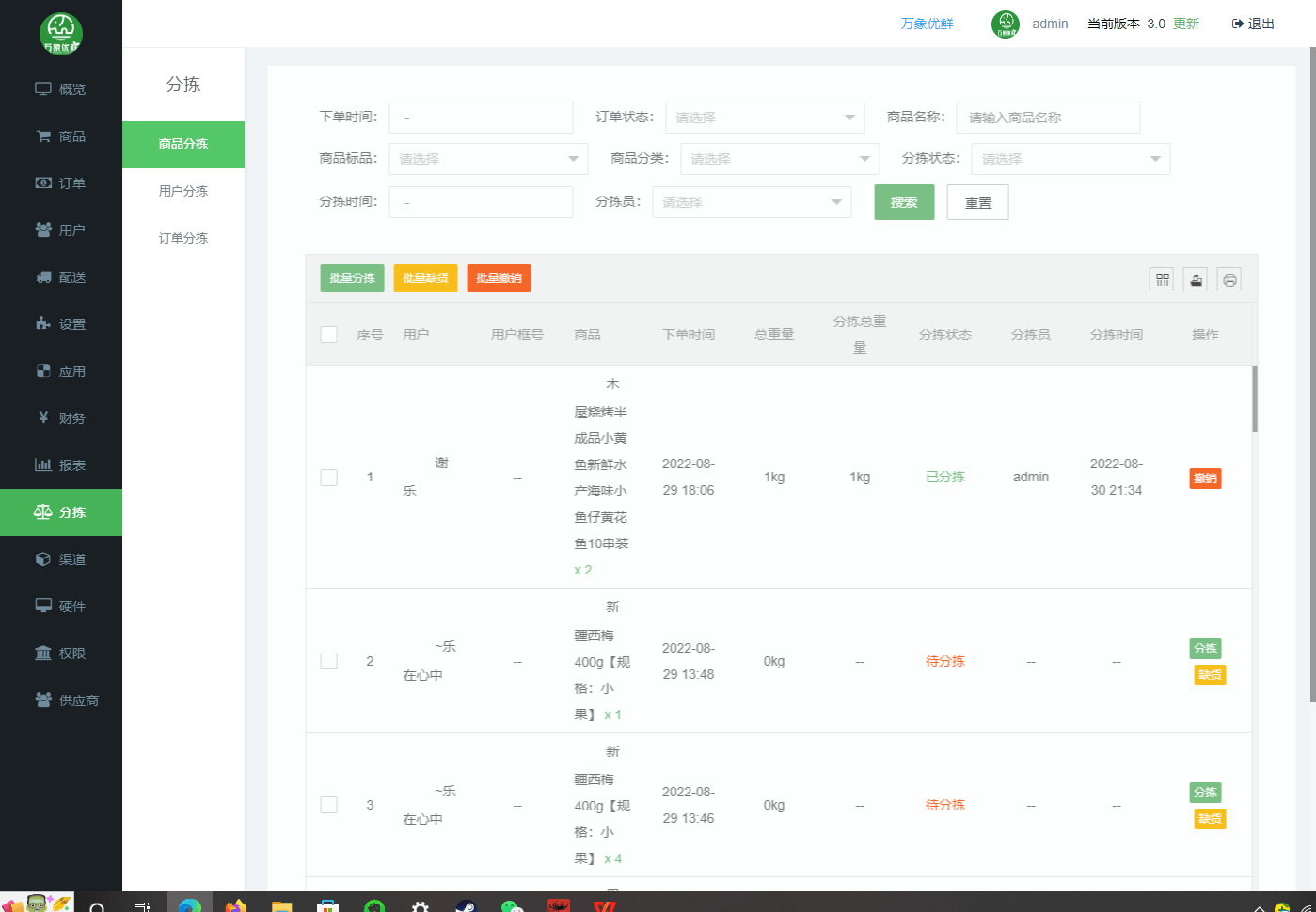Click the 商品名称 input field
1316x912 pixels.
[x=1048, y=118]
